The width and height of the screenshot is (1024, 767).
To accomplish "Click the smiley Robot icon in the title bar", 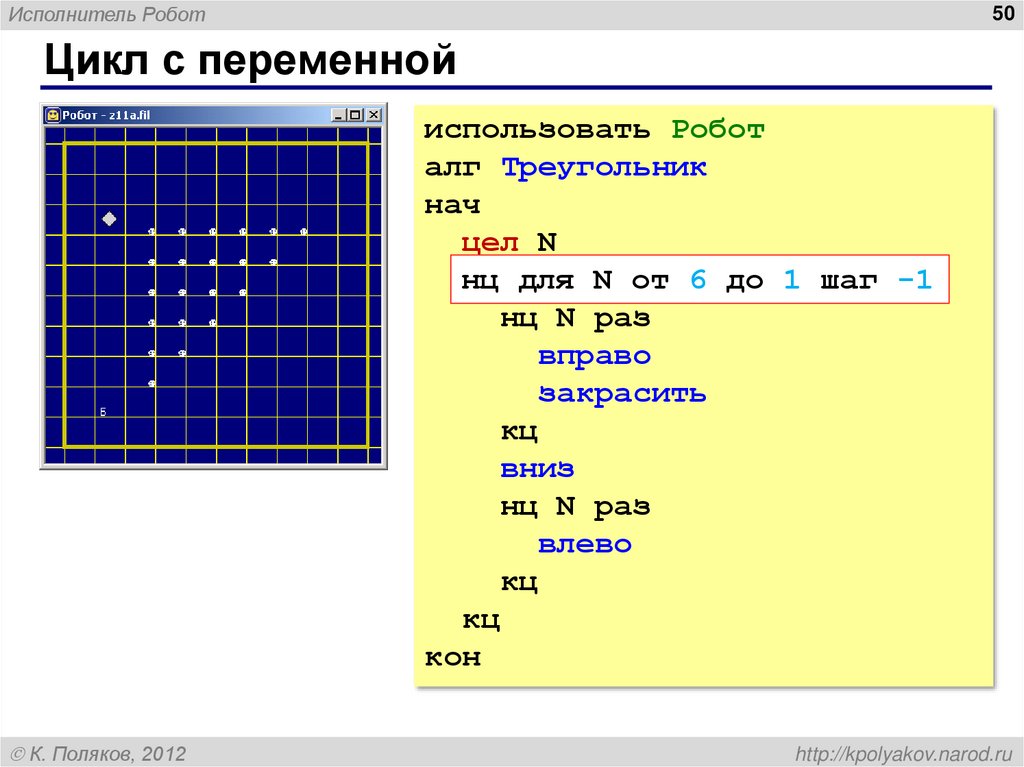I will coord(51,113).
